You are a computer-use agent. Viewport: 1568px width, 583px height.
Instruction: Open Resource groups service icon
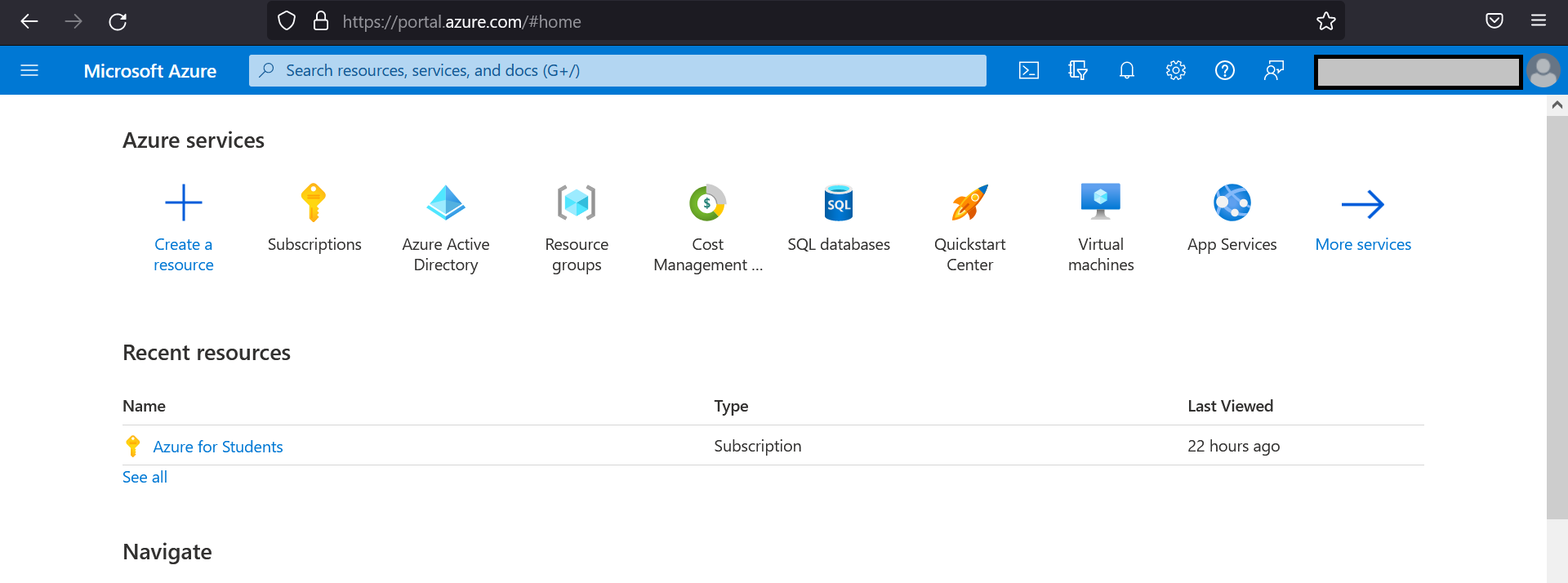[577, 202]
